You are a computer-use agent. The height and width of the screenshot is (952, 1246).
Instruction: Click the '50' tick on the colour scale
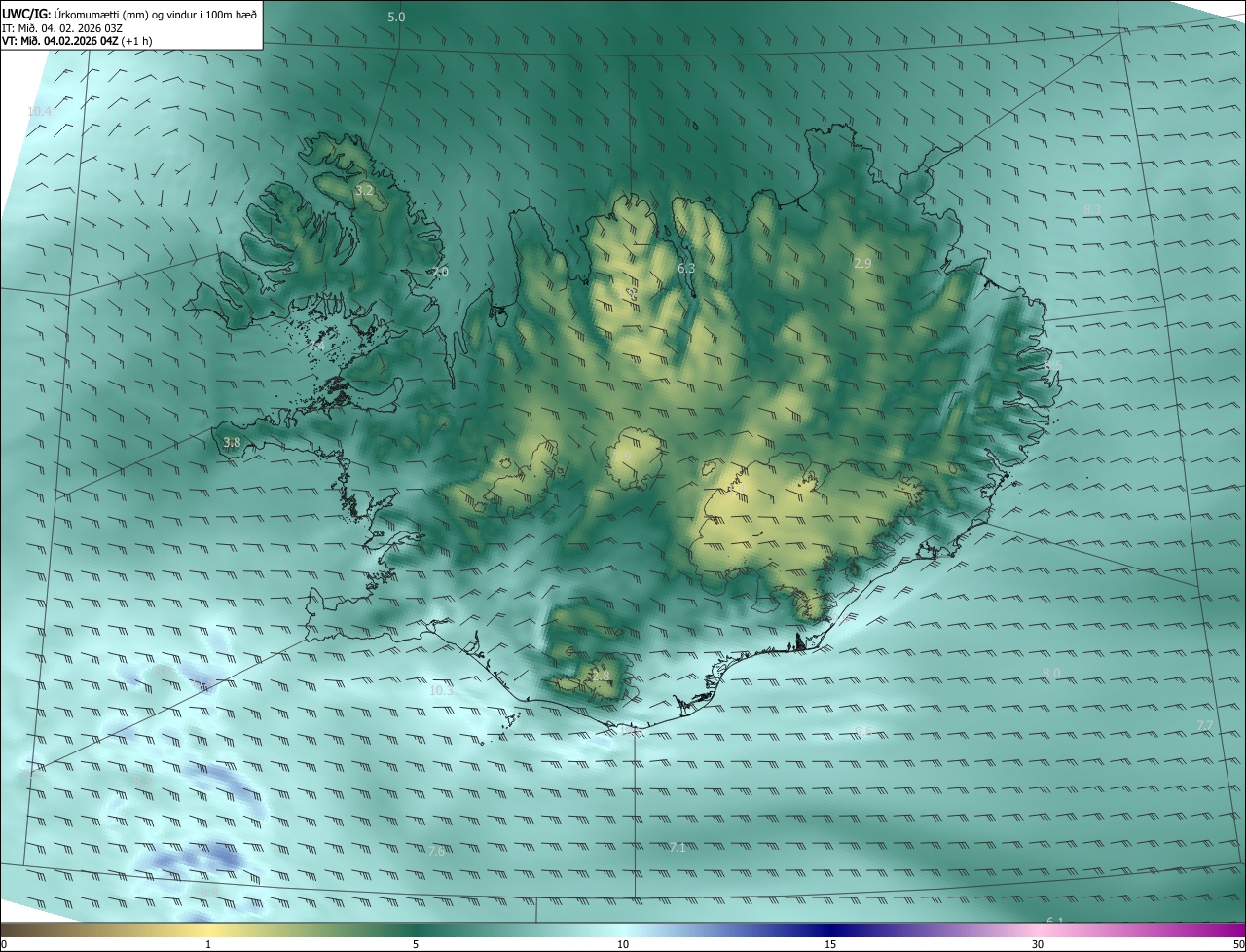pos(1238,944)
